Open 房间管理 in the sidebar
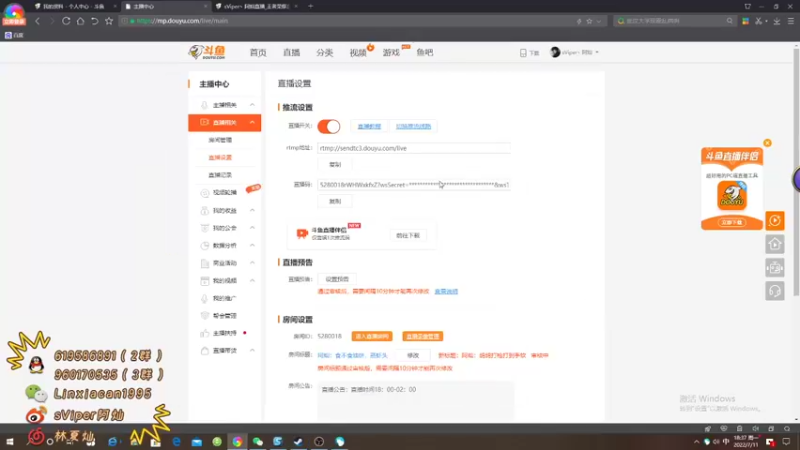This screenshot has width=800, height=450. (220, 140)
